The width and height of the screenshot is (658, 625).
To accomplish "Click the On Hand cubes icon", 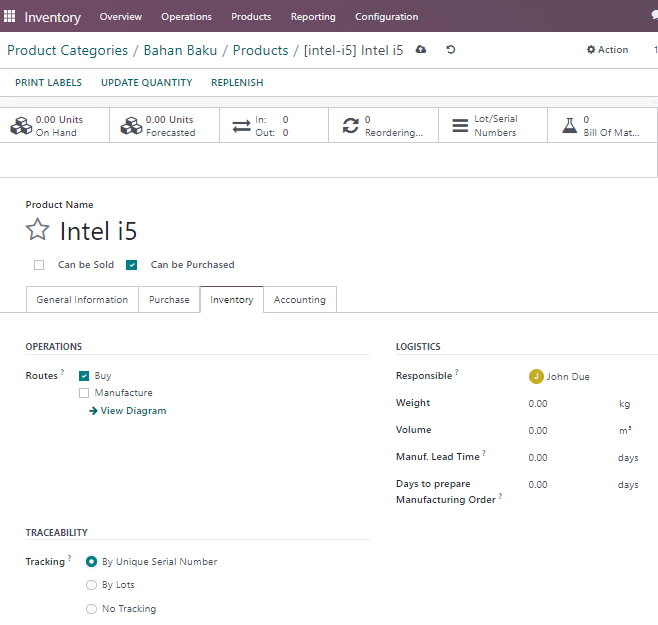I will point(21,126).
